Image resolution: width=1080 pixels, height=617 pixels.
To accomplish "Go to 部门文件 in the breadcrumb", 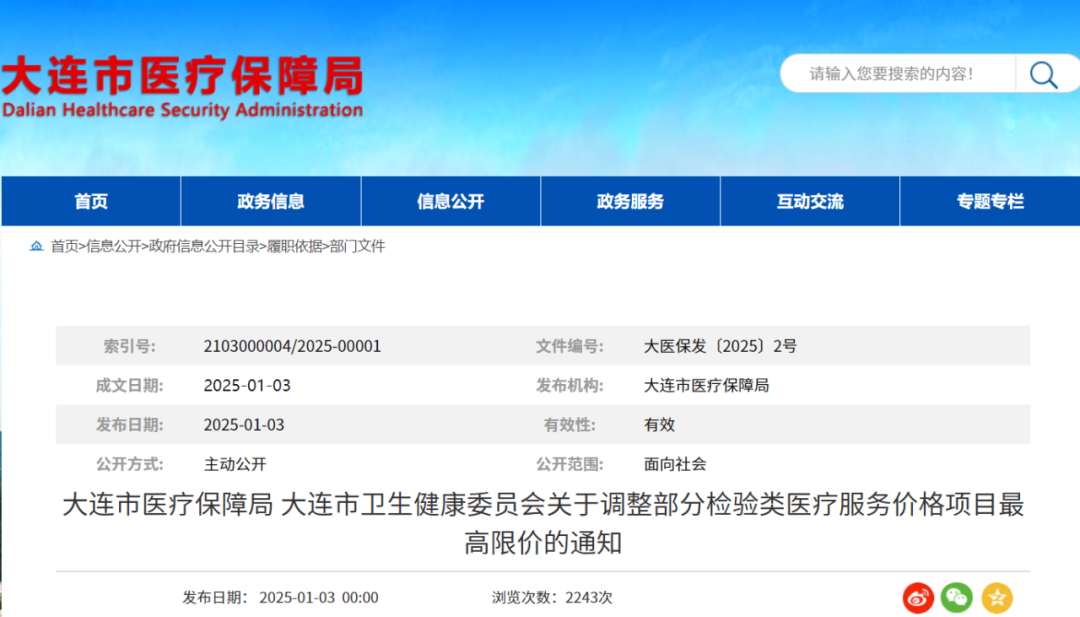I will (x=357, y=246).
